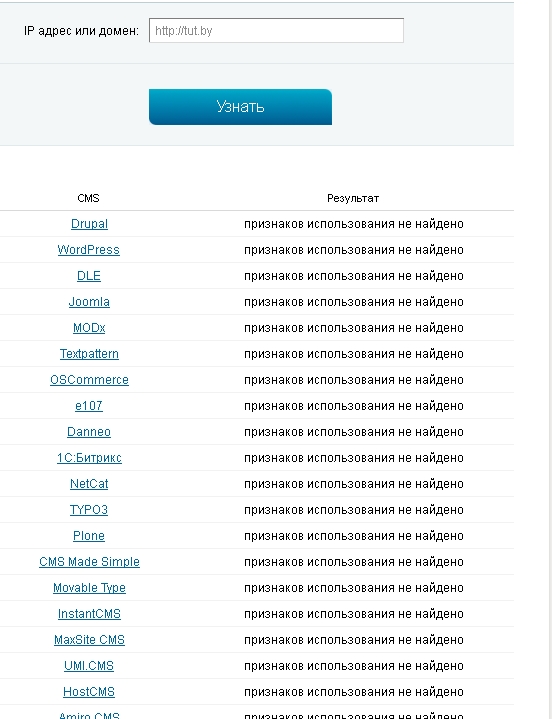Select the Plone link
This screenshot has height=719, width=552.
point(88,536)
